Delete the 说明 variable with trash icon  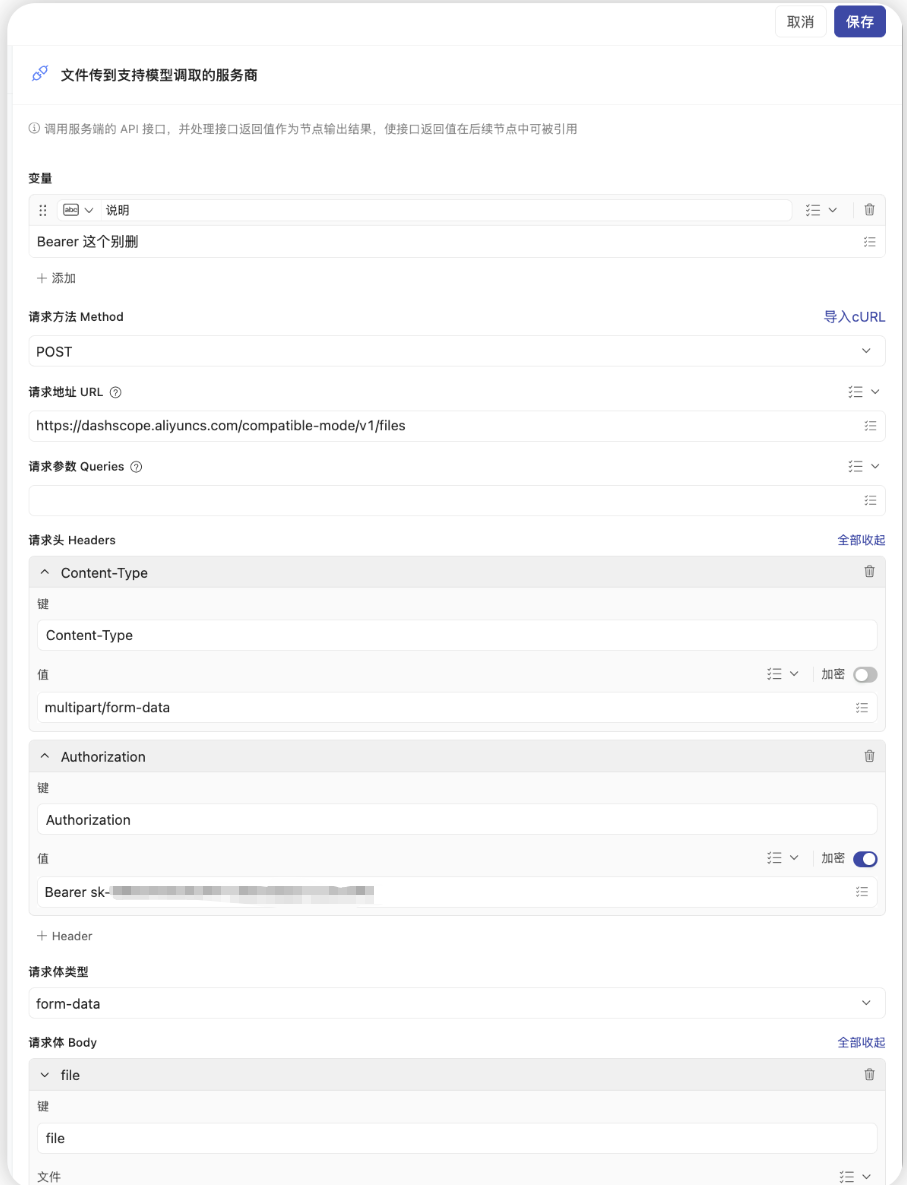point(869,210)
